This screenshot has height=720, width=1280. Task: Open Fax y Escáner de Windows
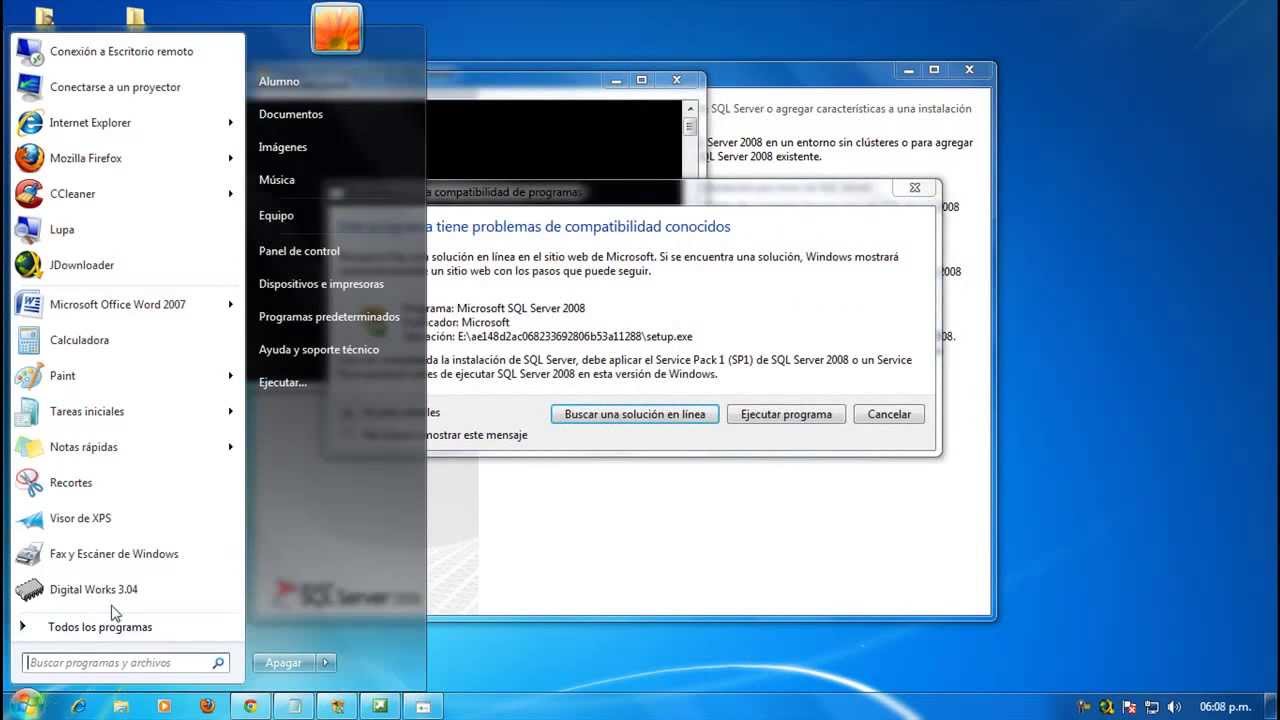127,554
